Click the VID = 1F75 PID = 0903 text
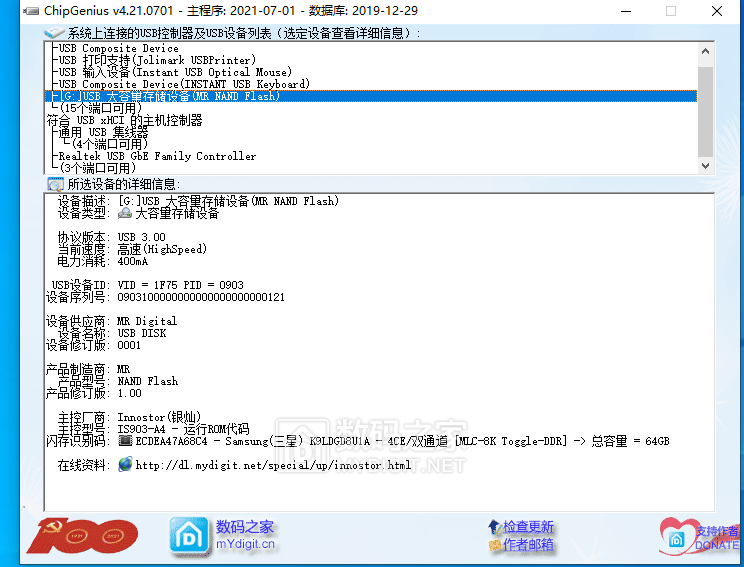The width and height of the screenshot is (744, 567). [x=180, y=285]
